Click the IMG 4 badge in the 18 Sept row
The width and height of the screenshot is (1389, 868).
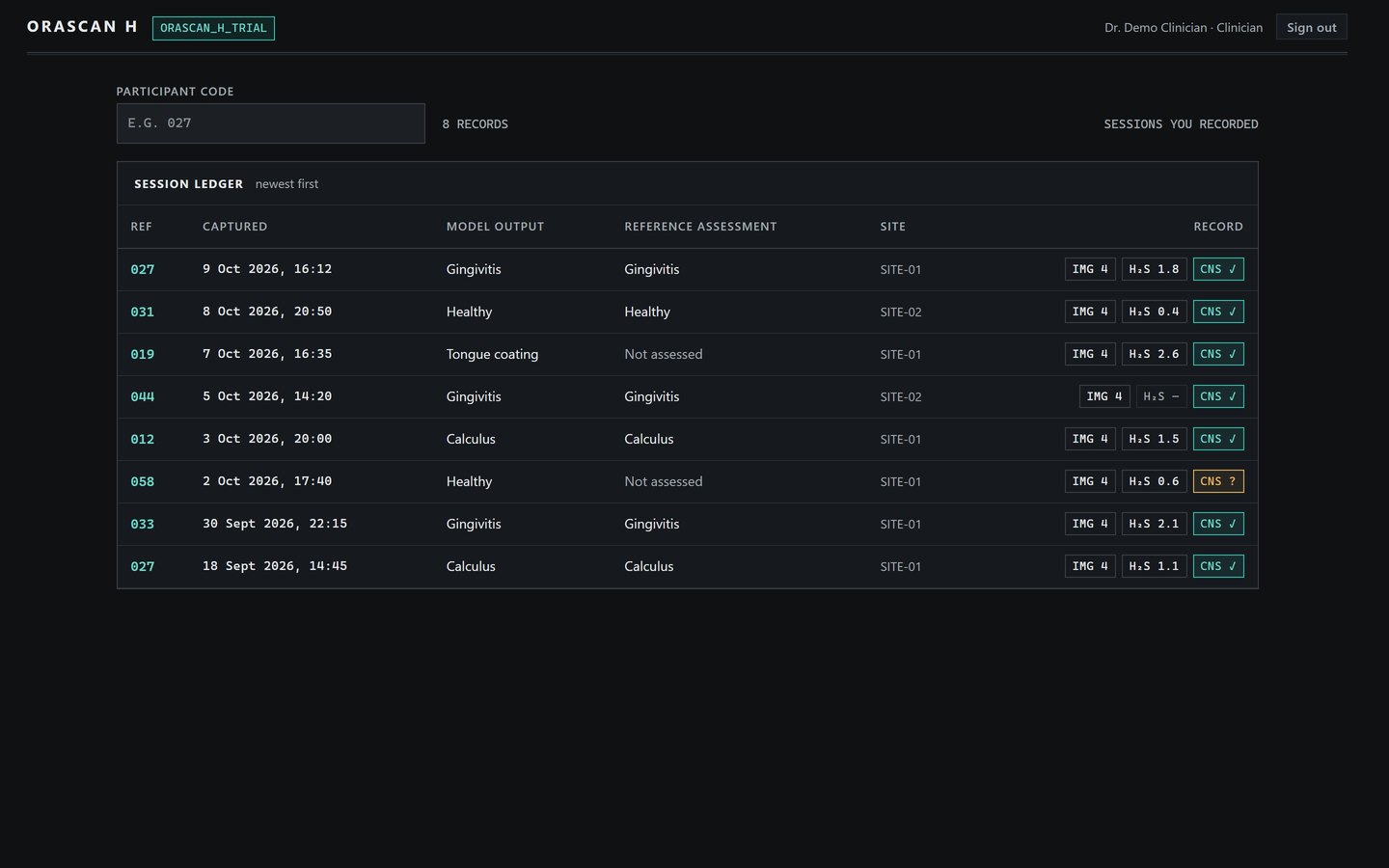coord(1090,566)
